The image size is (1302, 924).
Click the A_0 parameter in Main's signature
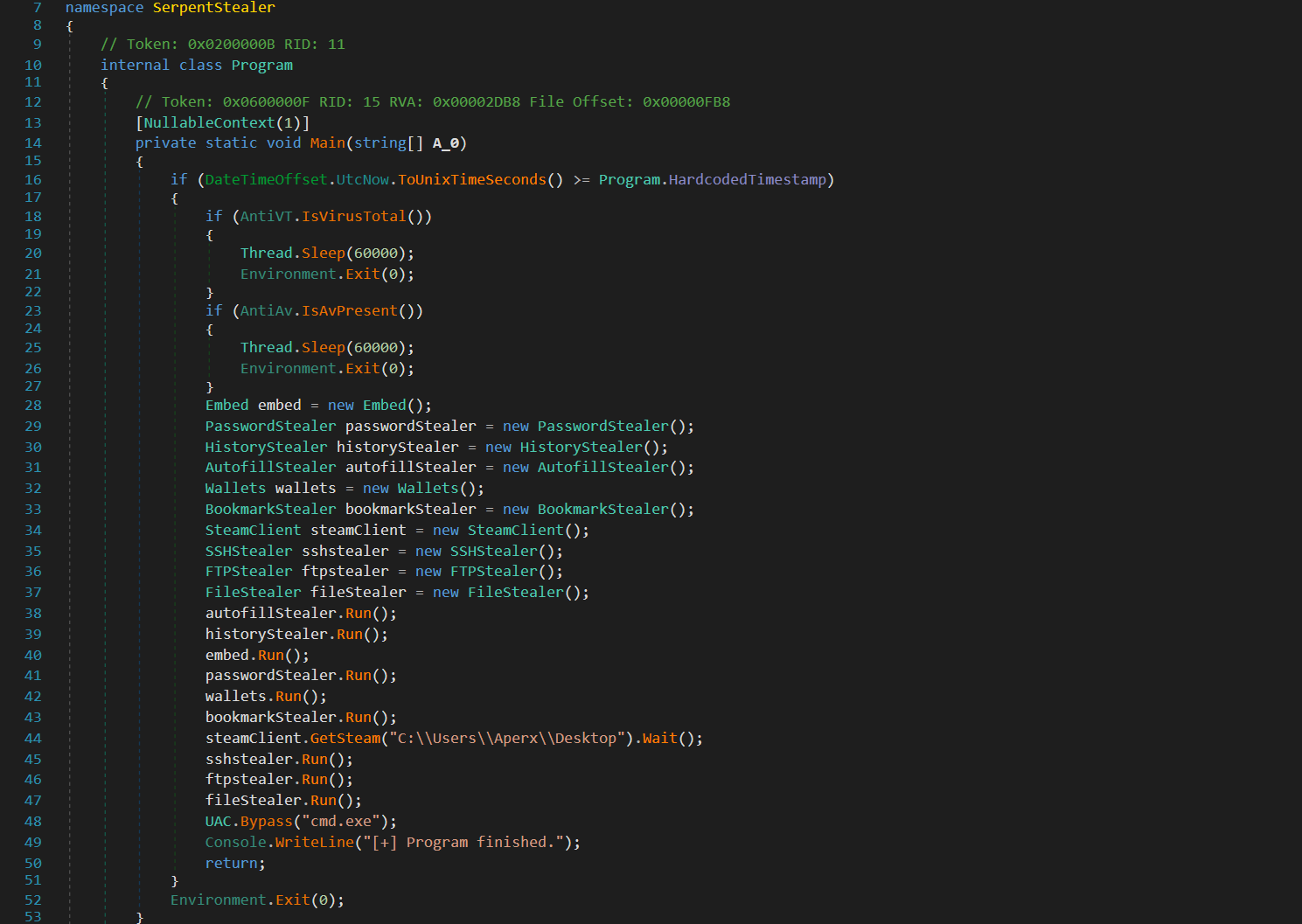pos(446,143)
